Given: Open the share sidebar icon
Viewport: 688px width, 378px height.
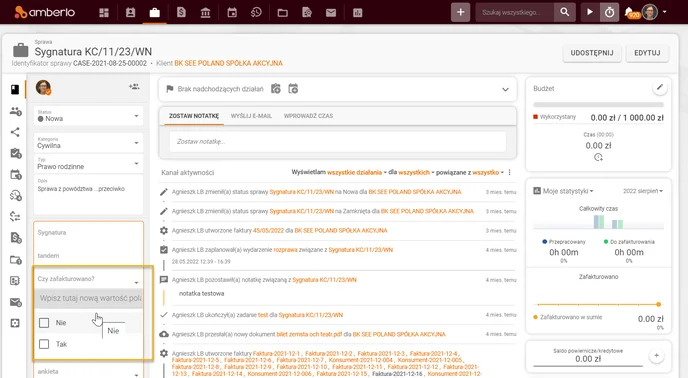Looking at the screenshot, I should (x=15, y=132).
